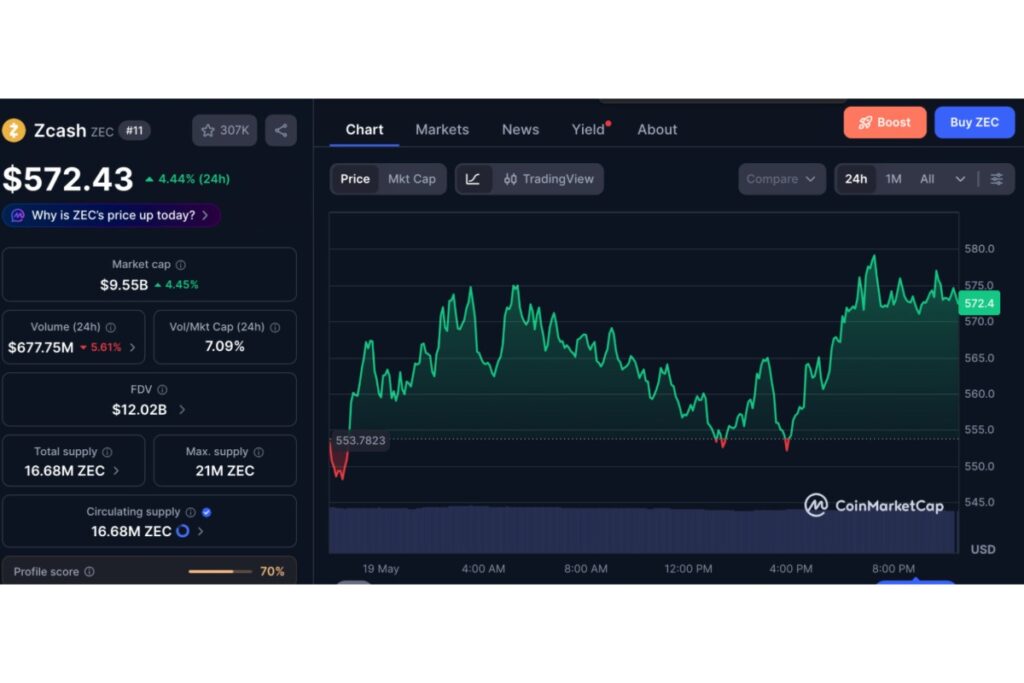Expand more time ranges chevron after All
This screenshot has width=1024, height=683.
pos(960,179)
